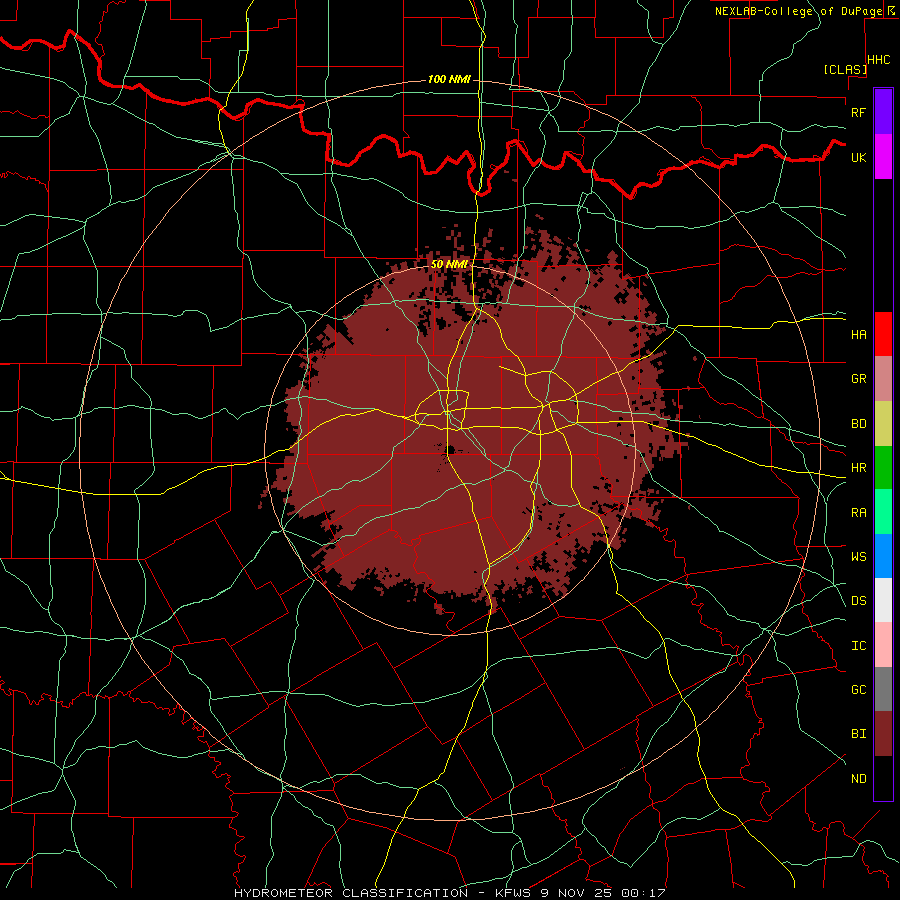The image size is (900, 900).
Task: Click the IC legend label
Action: [858, 646]
